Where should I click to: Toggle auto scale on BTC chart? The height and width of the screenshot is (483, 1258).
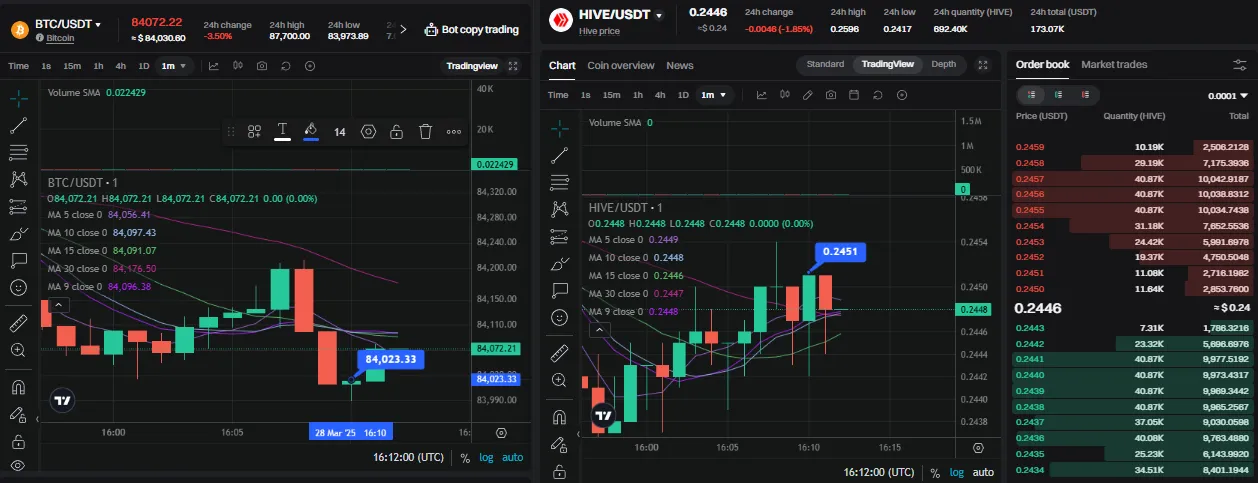click(x=512, y=457)
